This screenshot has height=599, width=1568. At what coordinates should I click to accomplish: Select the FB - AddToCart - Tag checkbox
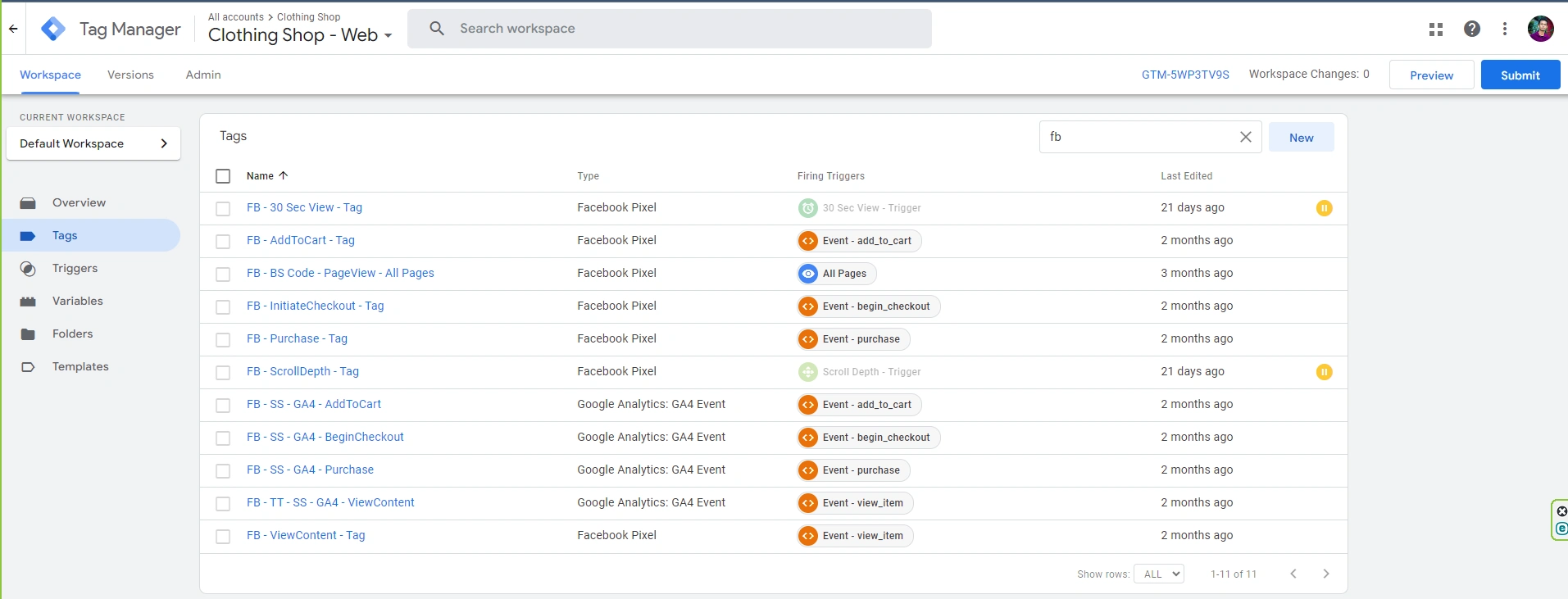coord(223,242)
